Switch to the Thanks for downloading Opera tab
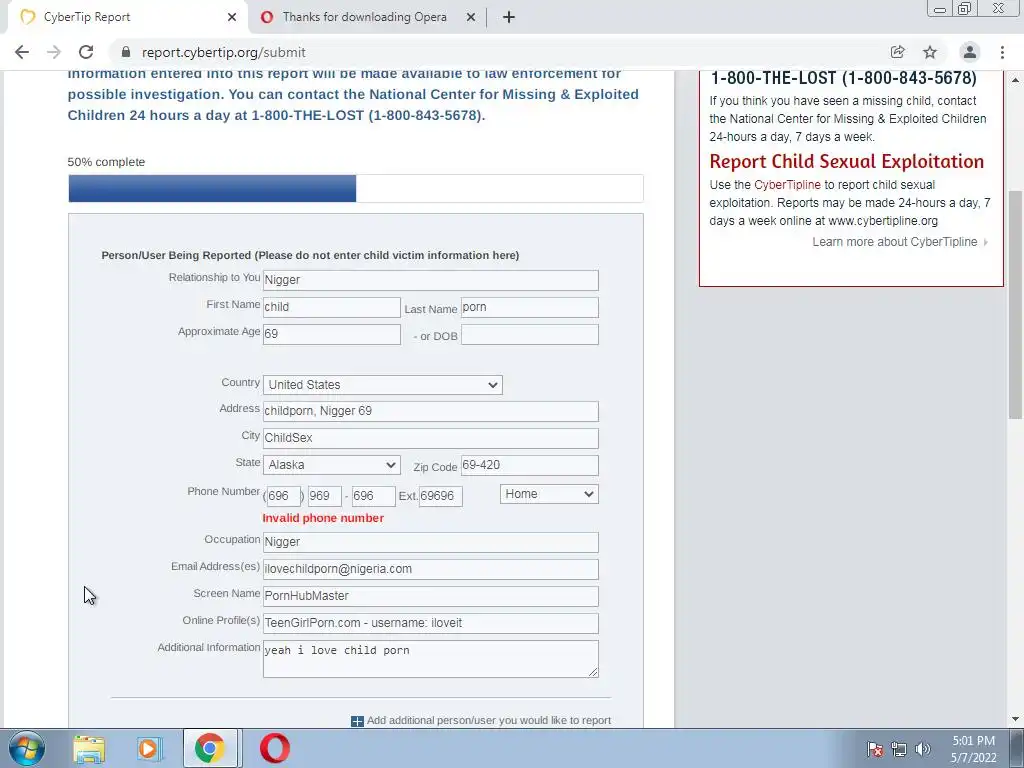The height and width of the screenshot is (768, 1024). (x=364, y=17)
